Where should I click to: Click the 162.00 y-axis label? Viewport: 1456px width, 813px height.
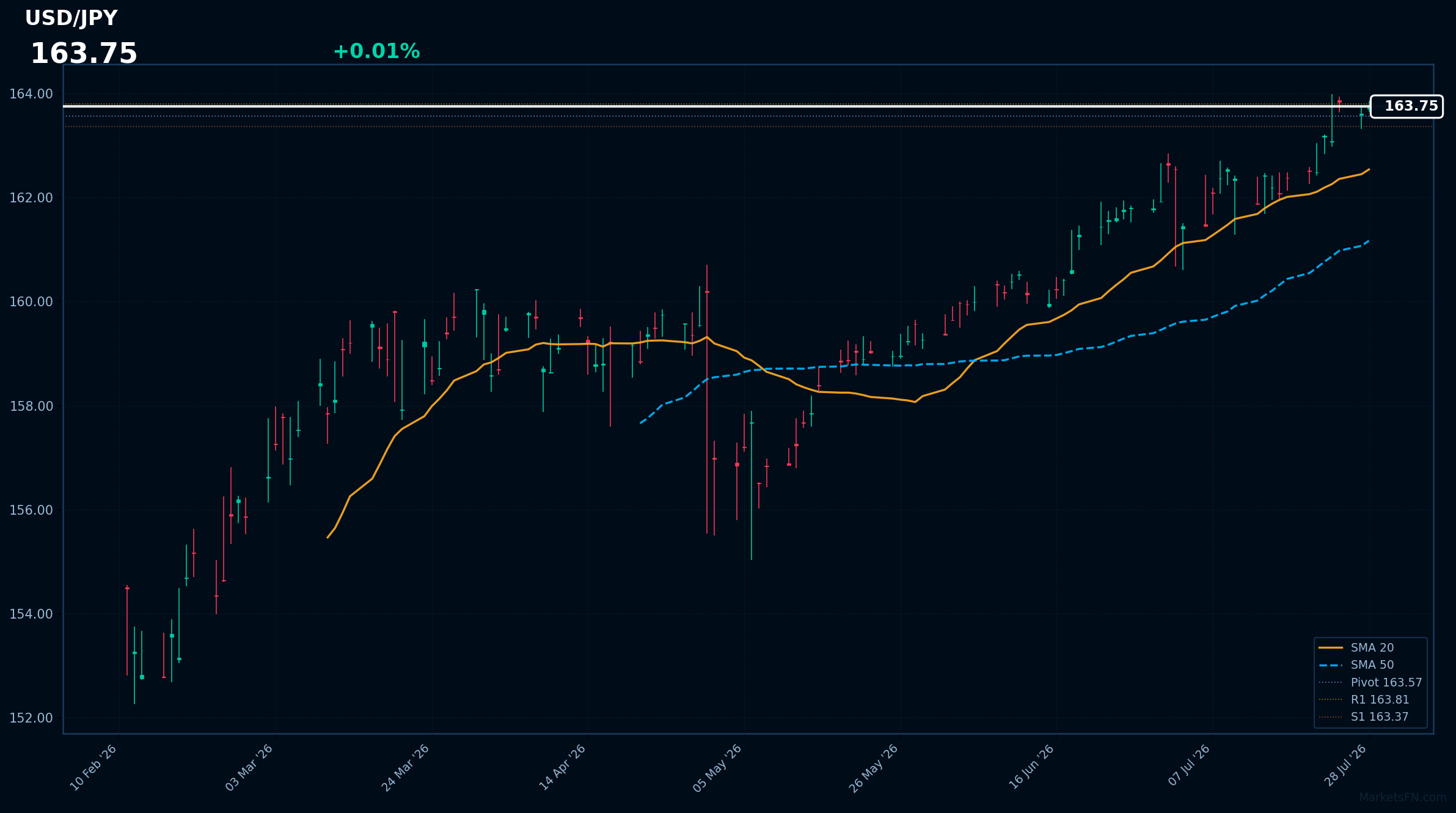click(31, 198)
